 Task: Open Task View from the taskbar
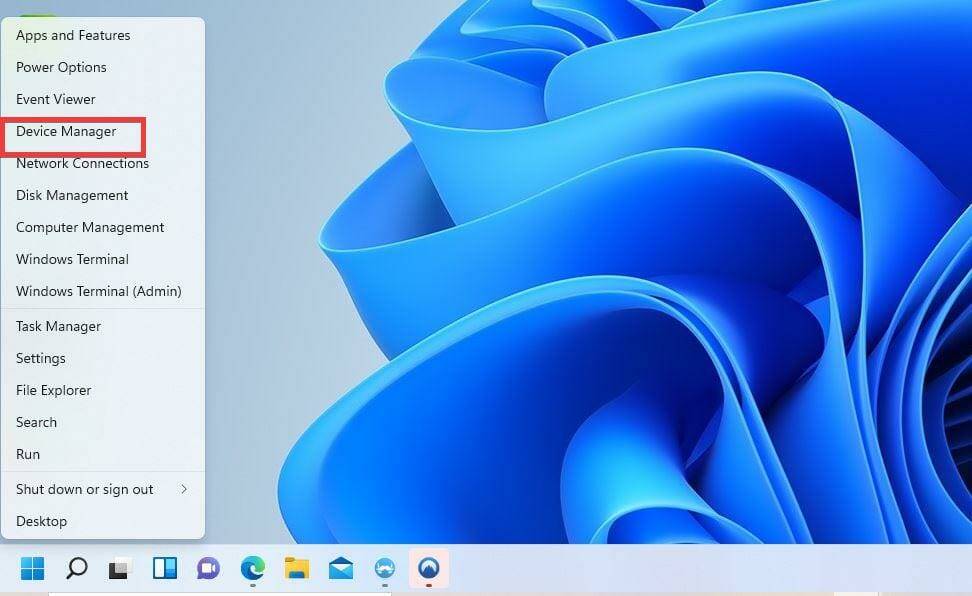coord(119,568)
